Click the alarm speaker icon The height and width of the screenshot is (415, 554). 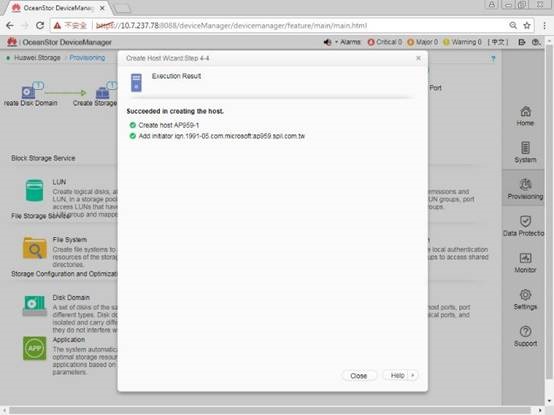point(328,42)
